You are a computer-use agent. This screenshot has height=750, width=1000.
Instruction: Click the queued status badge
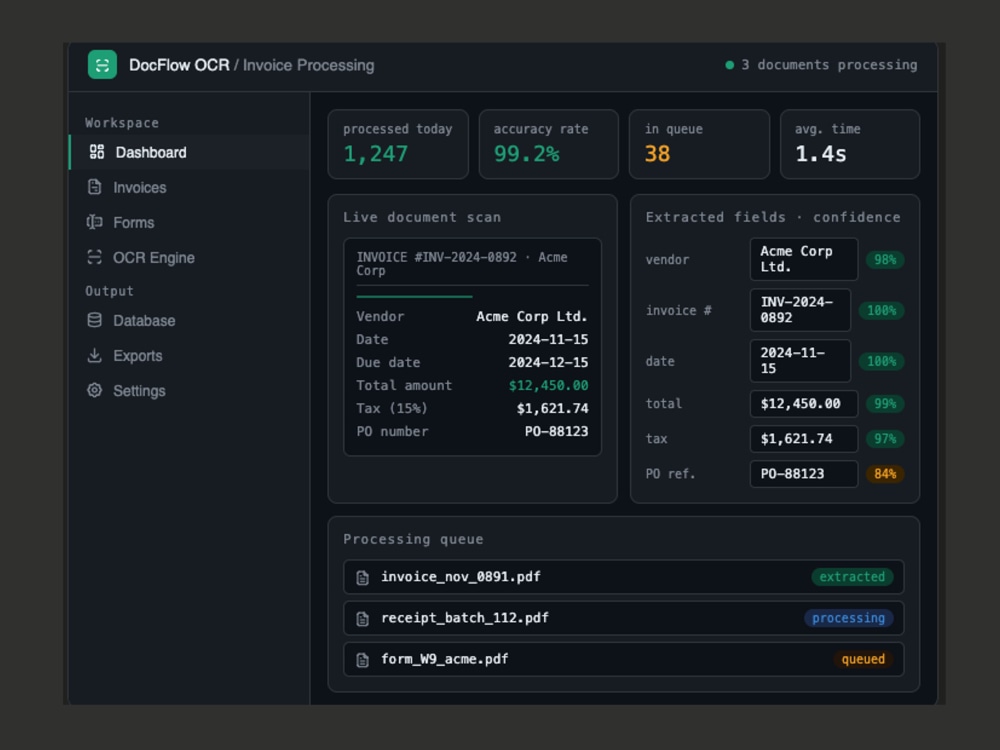coord(863,659)
